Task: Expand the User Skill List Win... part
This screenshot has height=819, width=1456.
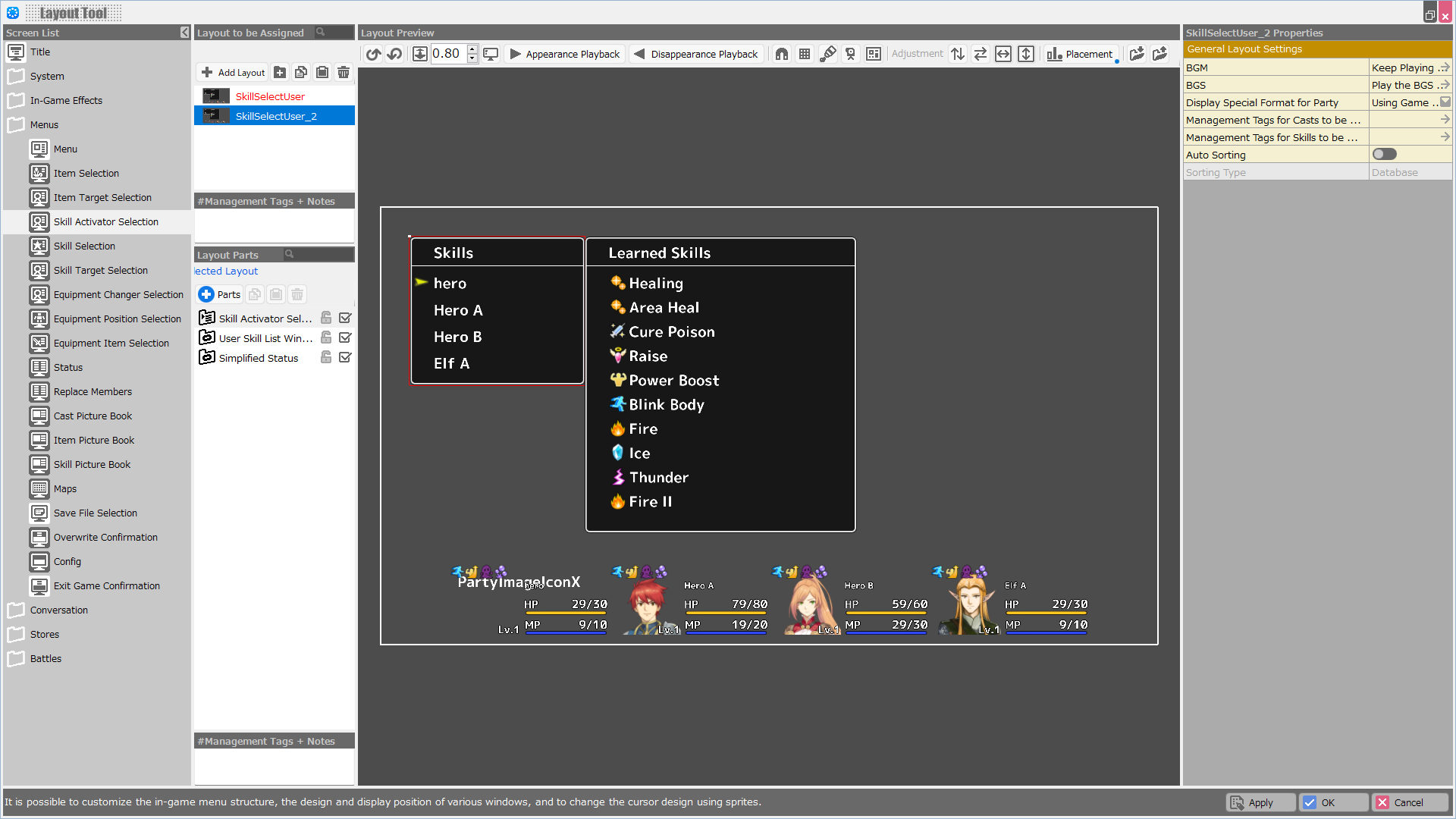Action: 207,337
